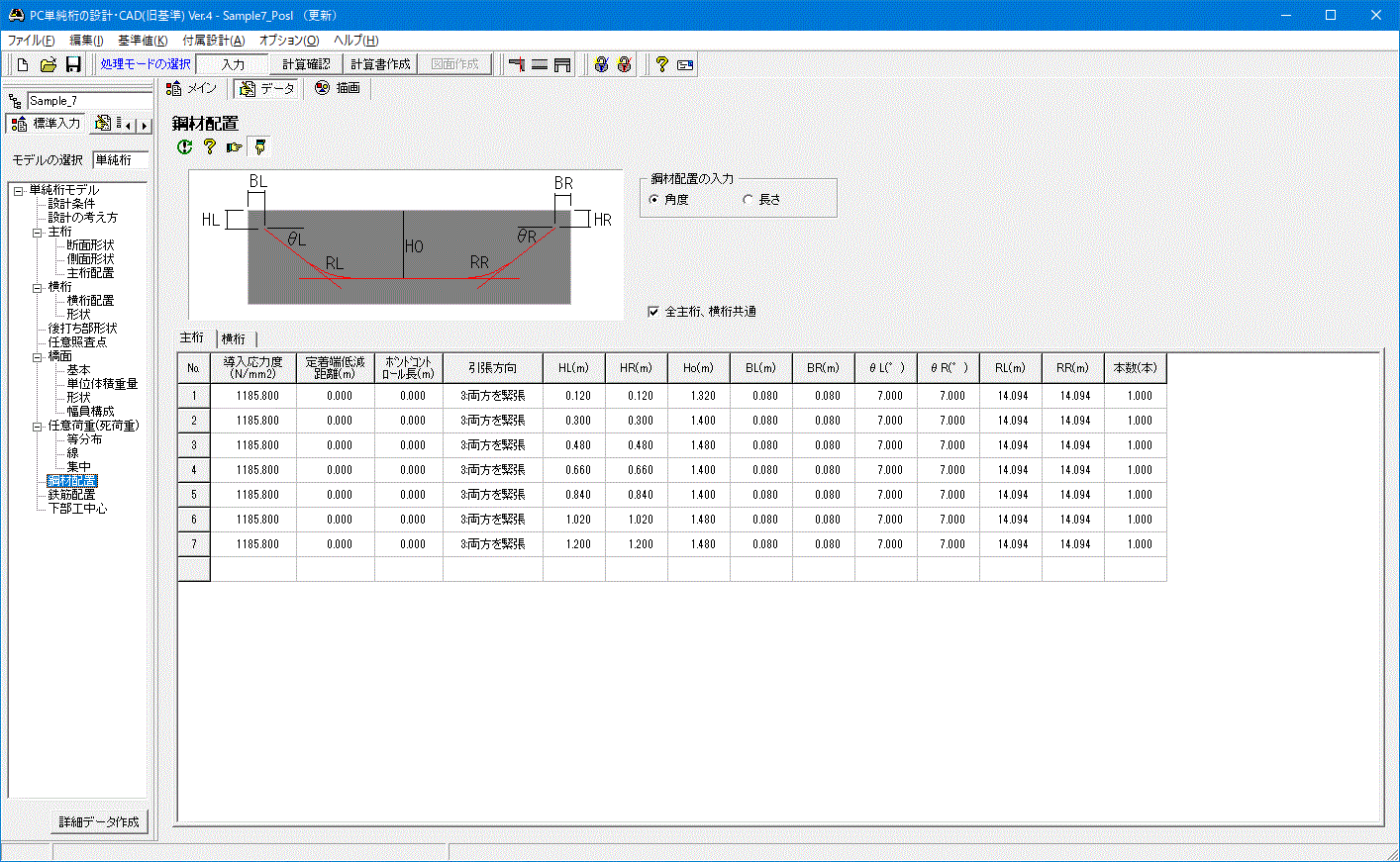
Task: Collapse the 横桁 tree node
Action: (x=38, y=287)
